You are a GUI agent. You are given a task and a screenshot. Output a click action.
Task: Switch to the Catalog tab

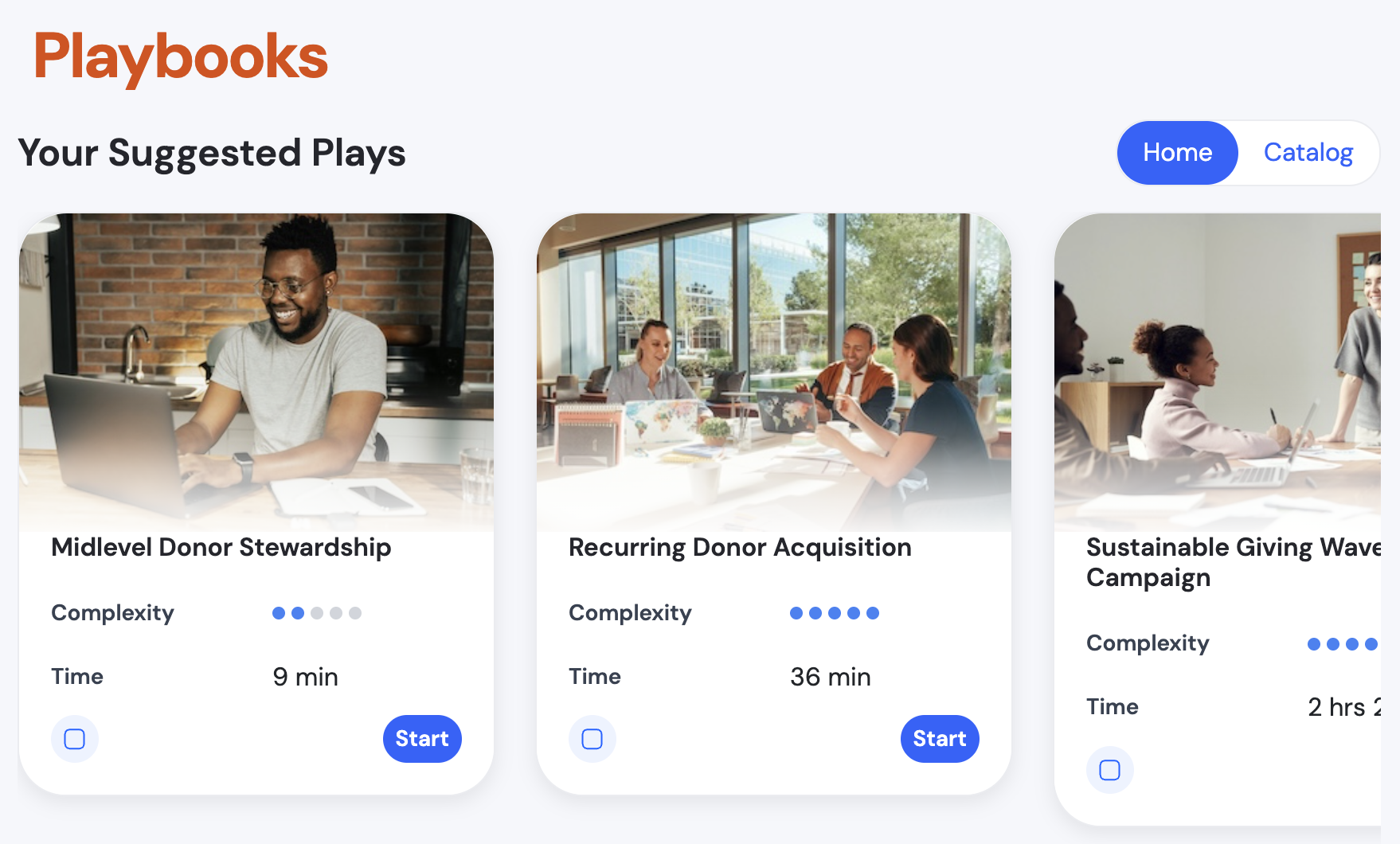(1308, 152)
